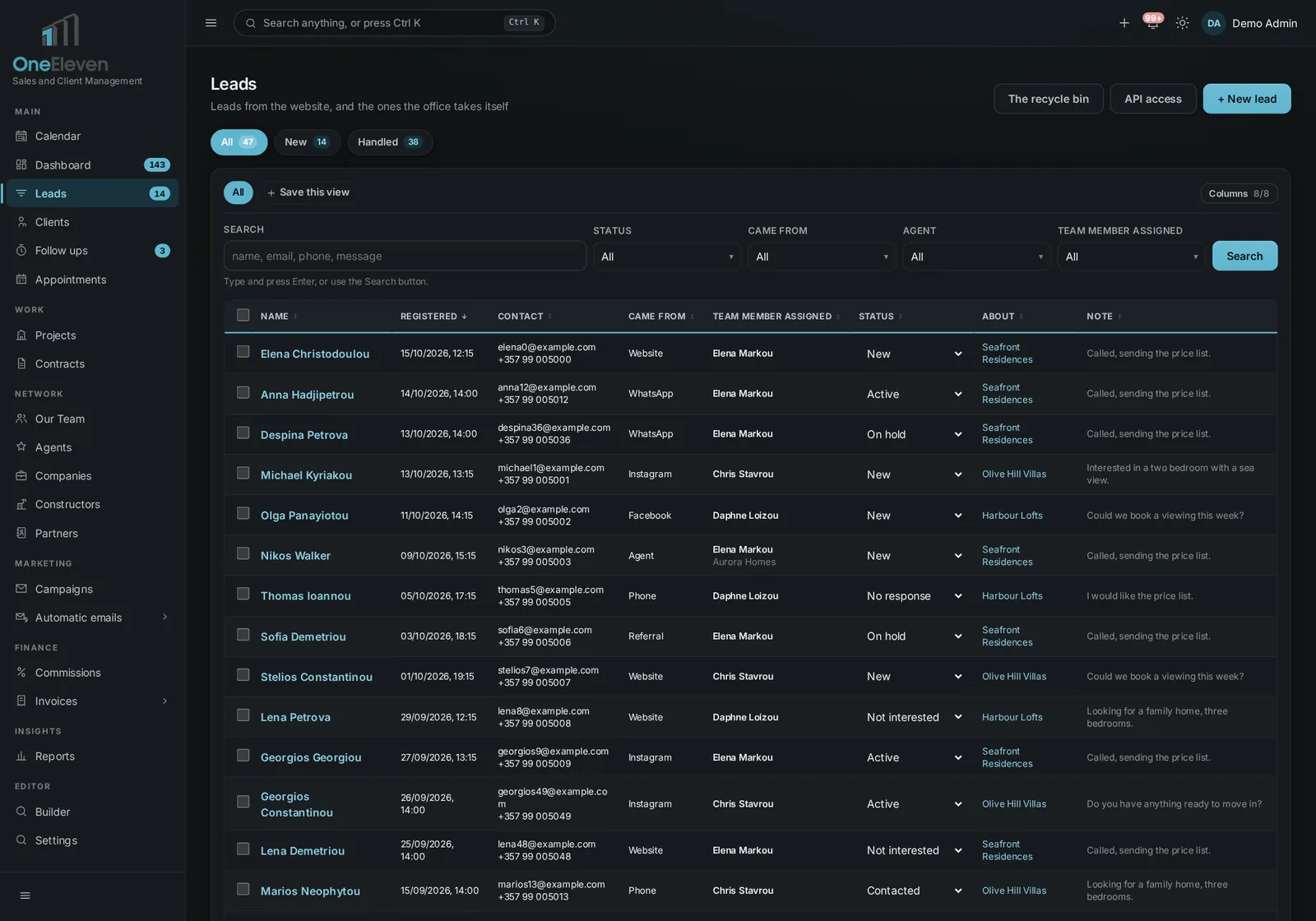1316x921 pixels.
Task: Expand the Invoices submenu chevron
Action: point(164,701)
